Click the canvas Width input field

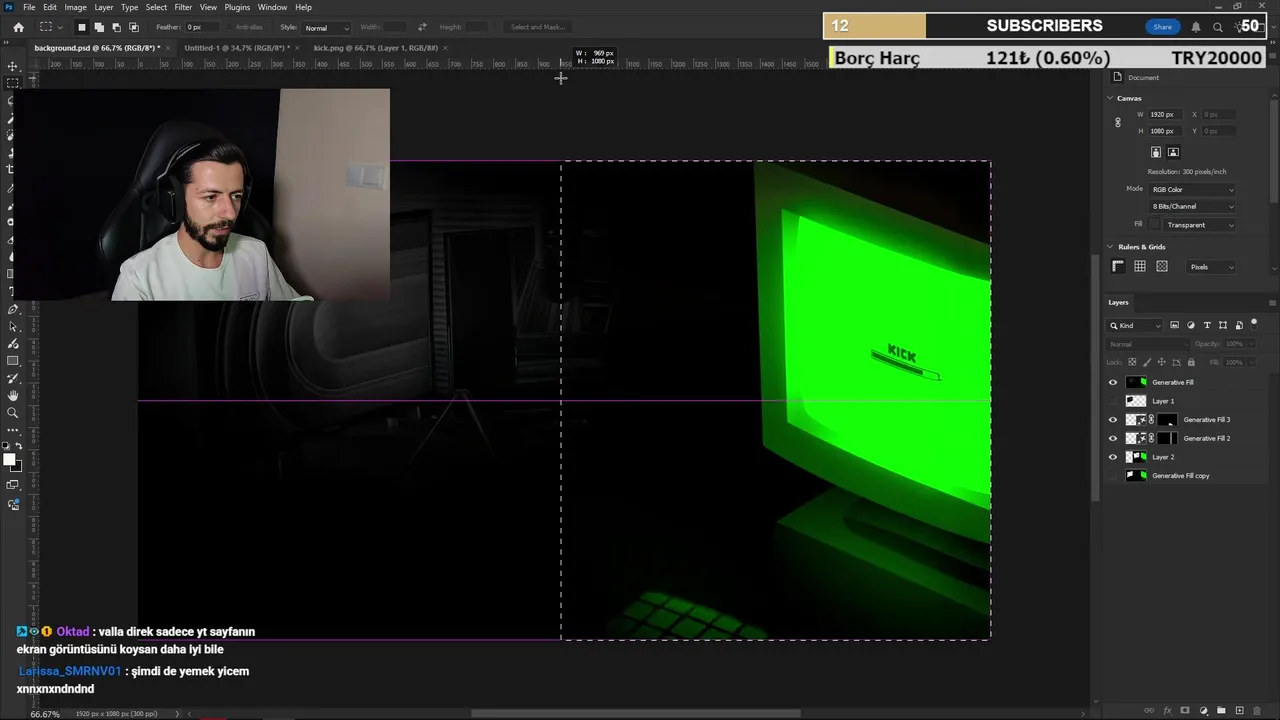[x=1163, y=114]
